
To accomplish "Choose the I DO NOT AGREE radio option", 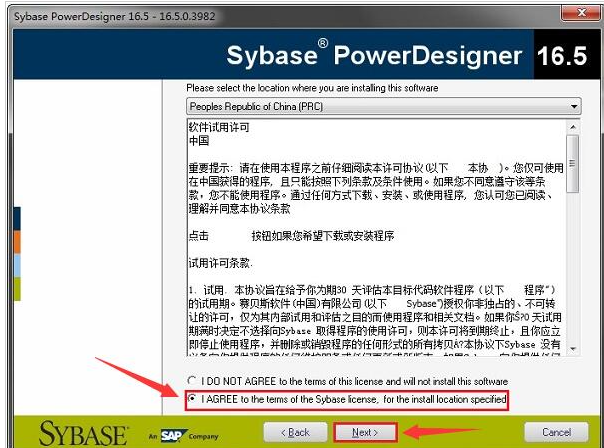I will point(192,381).
